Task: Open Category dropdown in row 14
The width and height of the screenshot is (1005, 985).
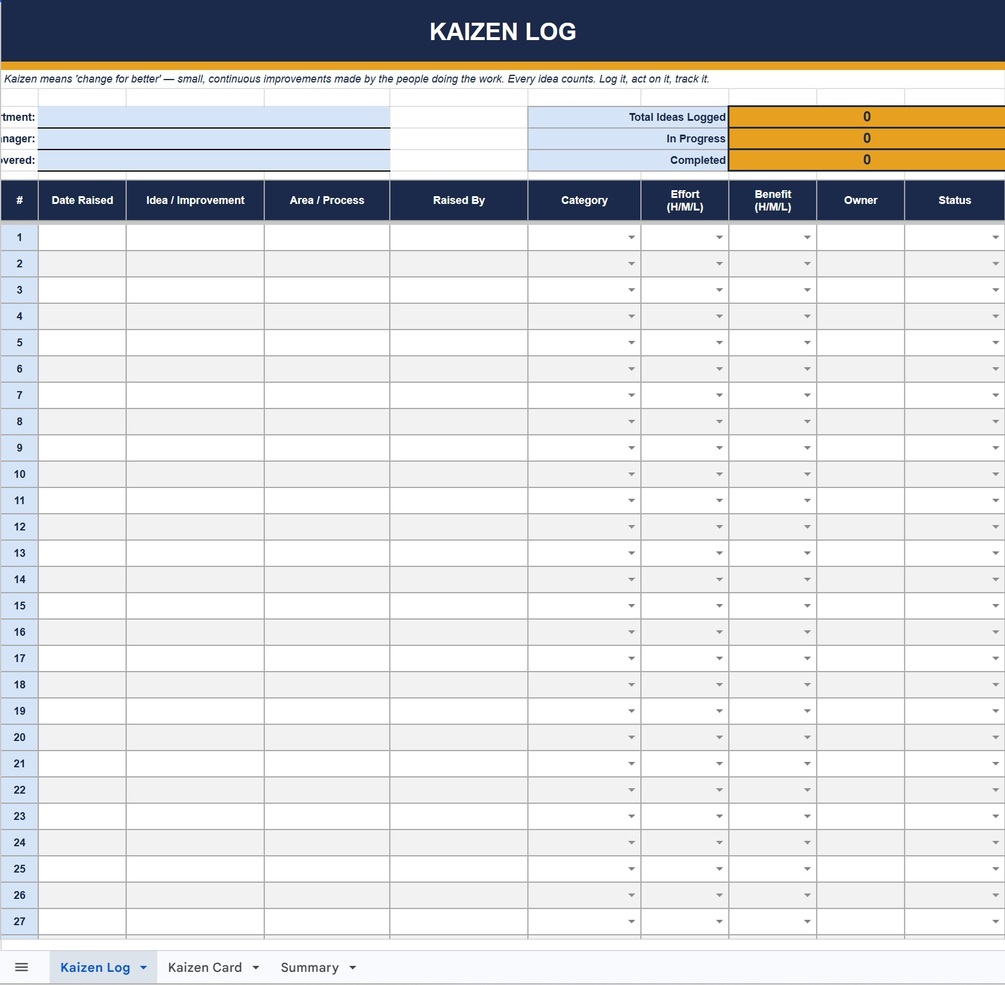Action: (631, 579)
